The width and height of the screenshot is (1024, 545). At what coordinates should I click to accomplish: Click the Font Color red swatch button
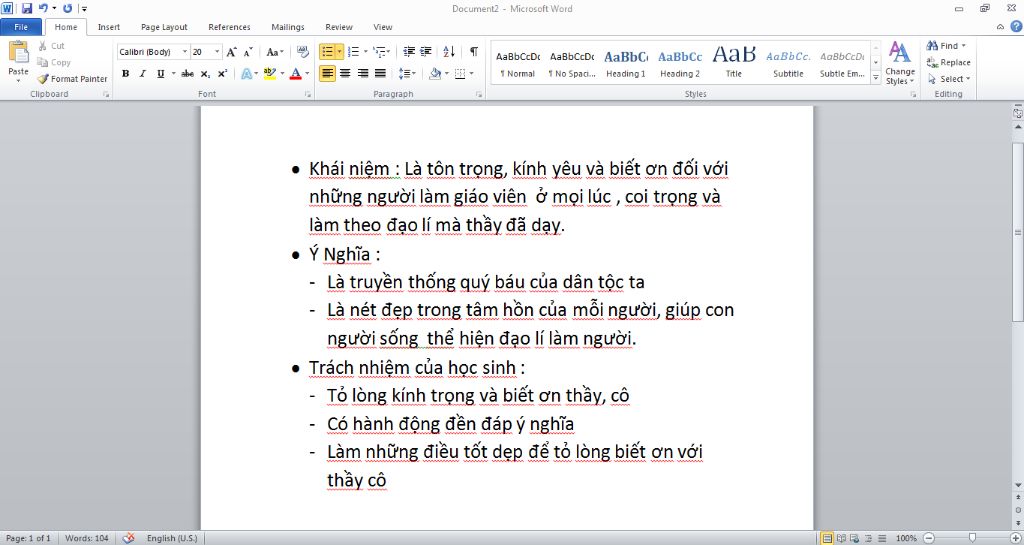pyautogui.click(x=296, y=74)
